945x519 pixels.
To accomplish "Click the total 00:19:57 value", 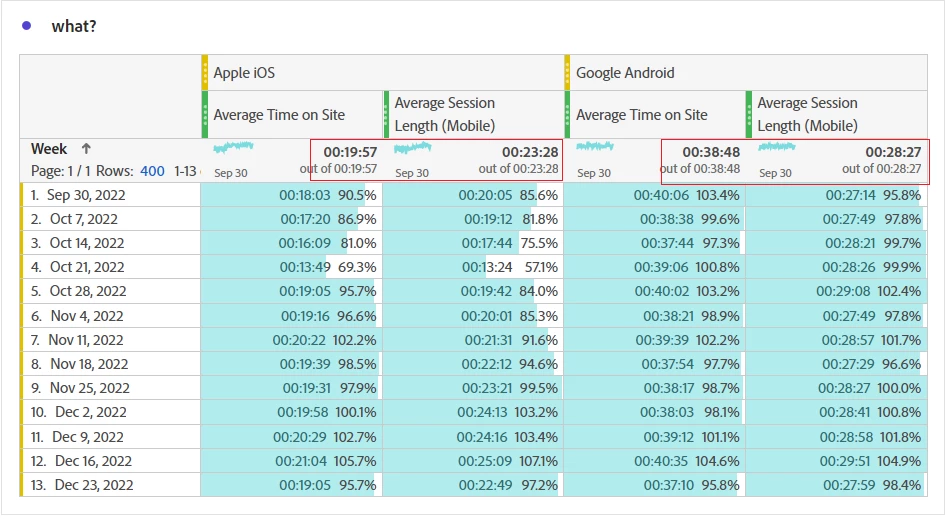I will click(x=350, y=152).
